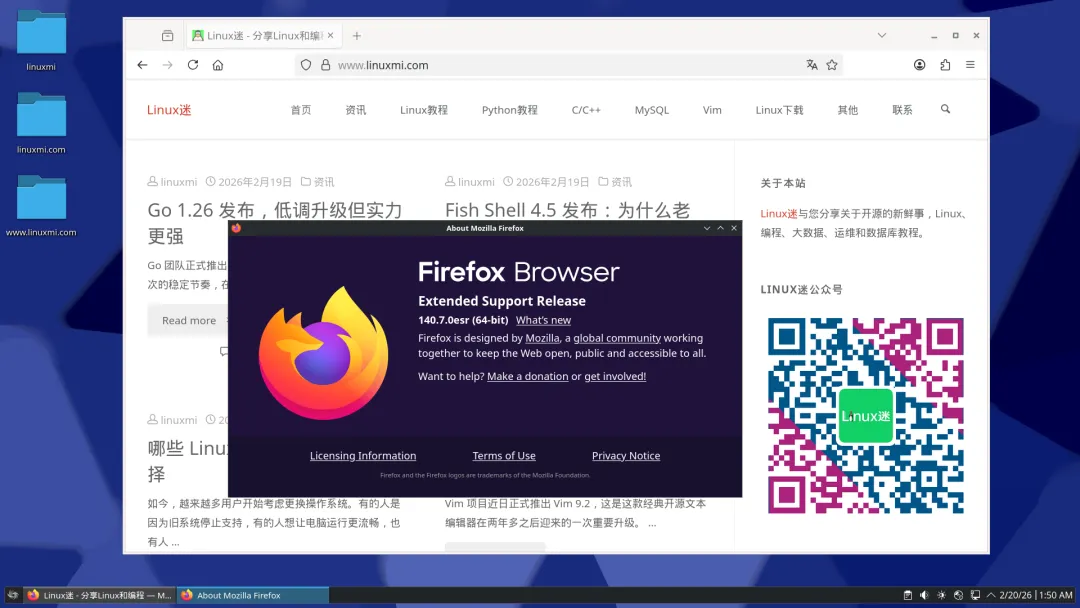Click linuxmi author above Go 1.26 article
The height and width of the screenshot is (608, 1080).
tap(178, 182)
